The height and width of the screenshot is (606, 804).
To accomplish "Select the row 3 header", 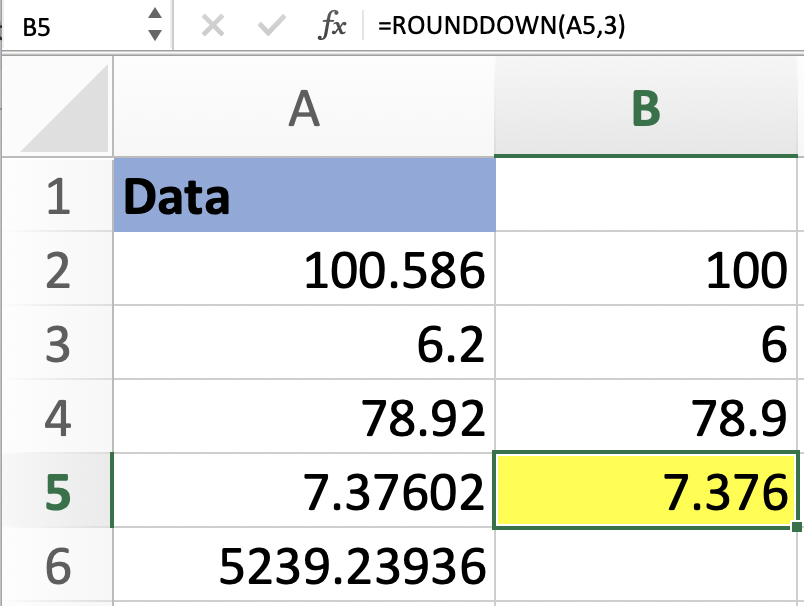I will tap(57, 345).
